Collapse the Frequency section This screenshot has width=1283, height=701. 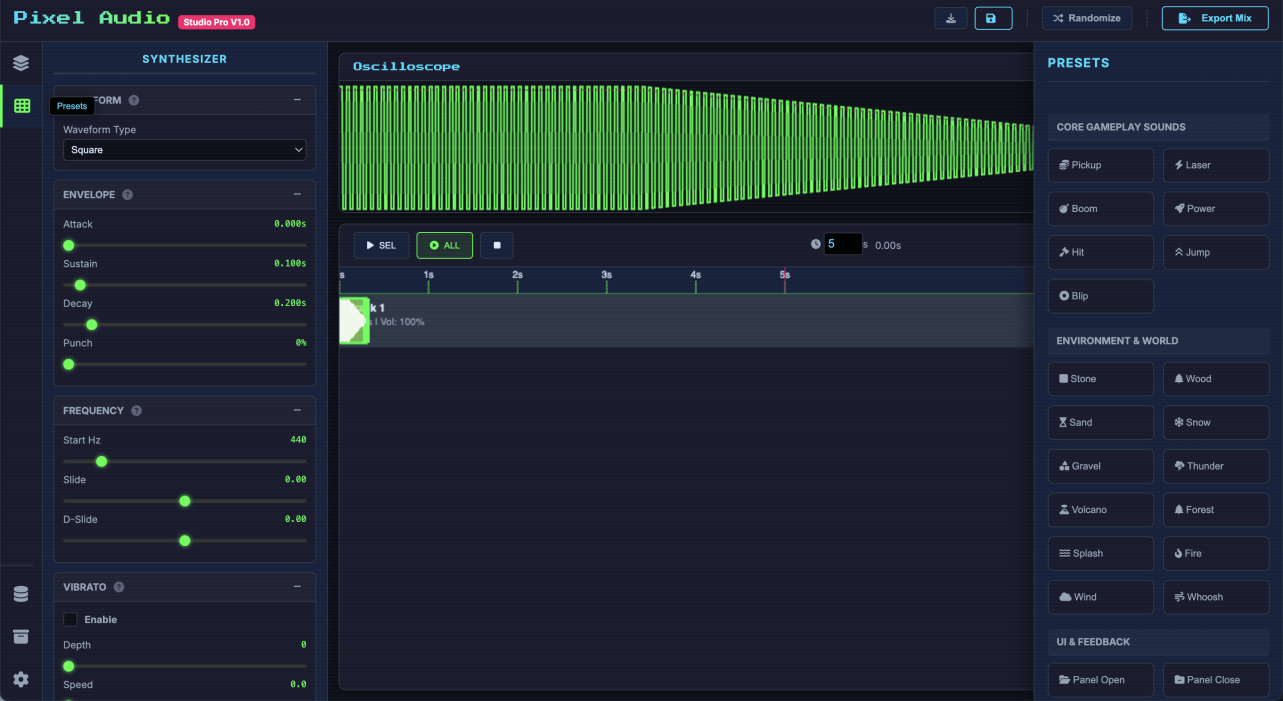[x=297, y=411]
